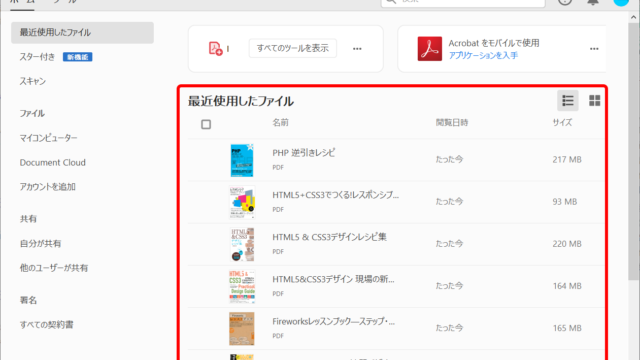Open 他のユーザーが共有 in sidebar
The image size is (640, 360).
[54, 268]
